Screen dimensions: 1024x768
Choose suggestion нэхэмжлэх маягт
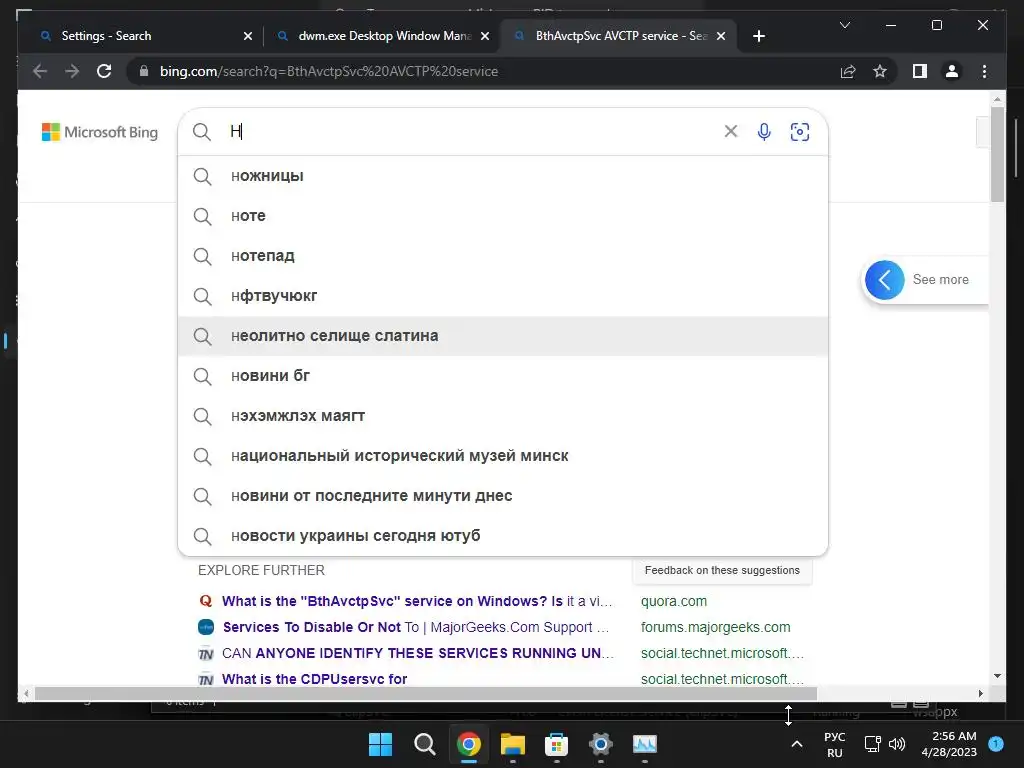coord(503,416)
